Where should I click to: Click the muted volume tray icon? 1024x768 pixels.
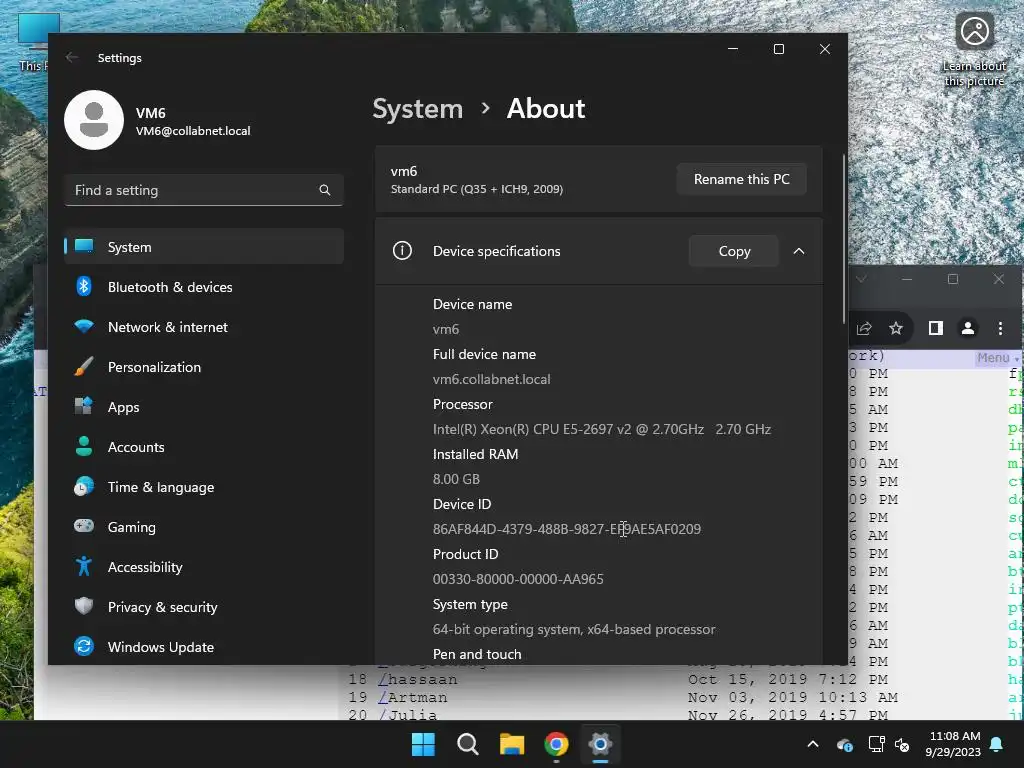tap(902, 744)
